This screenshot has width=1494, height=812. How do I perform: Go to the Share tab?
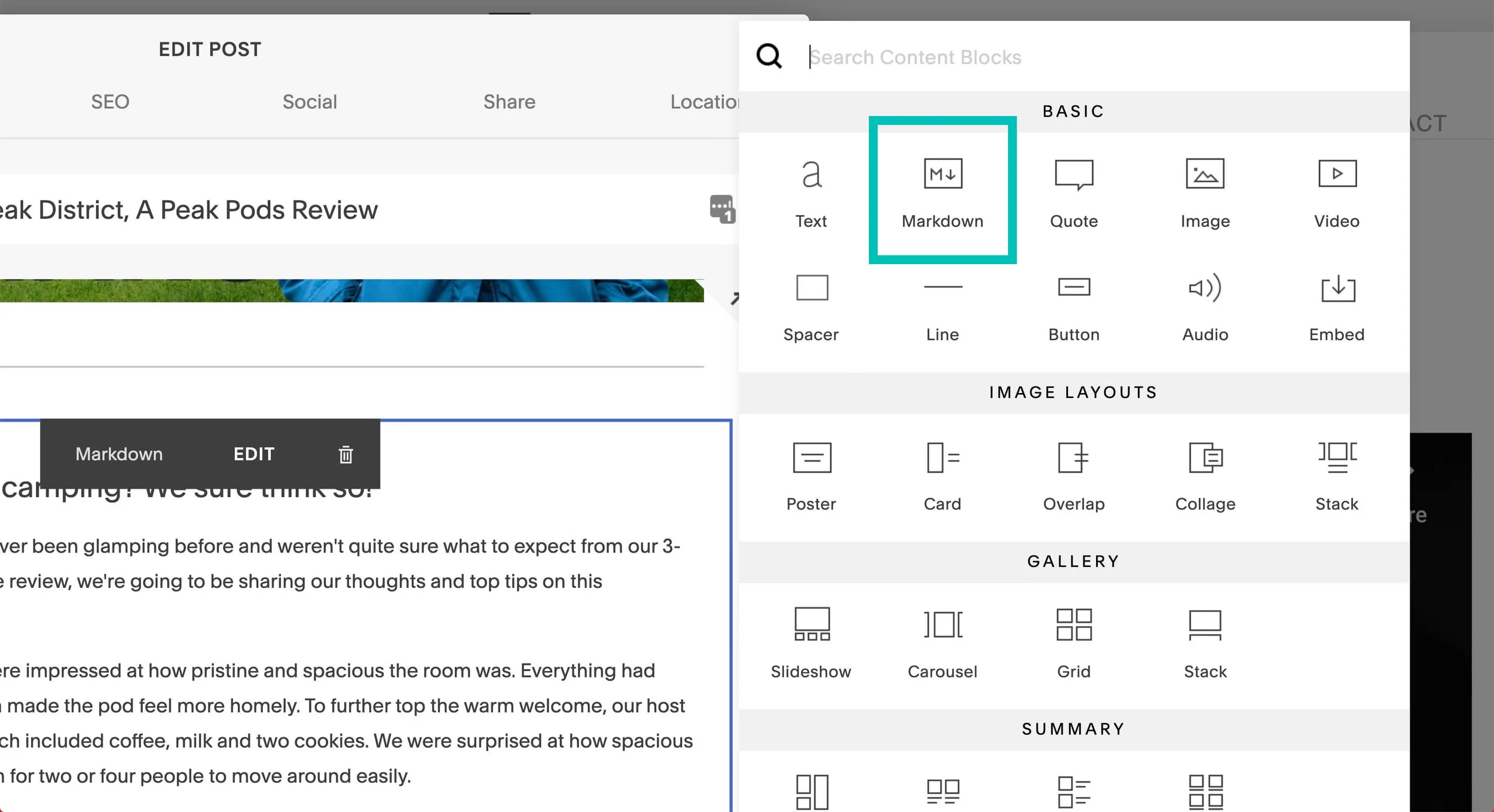point(509,102)
